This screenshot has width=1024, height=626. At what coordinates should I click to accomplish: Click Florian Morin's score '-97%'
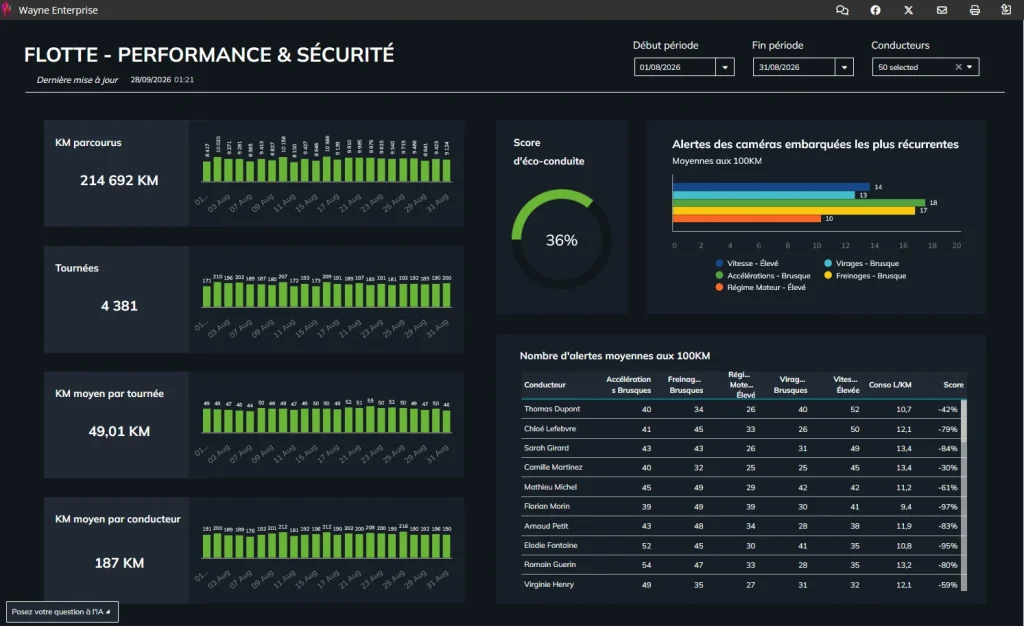click(948, 507)
